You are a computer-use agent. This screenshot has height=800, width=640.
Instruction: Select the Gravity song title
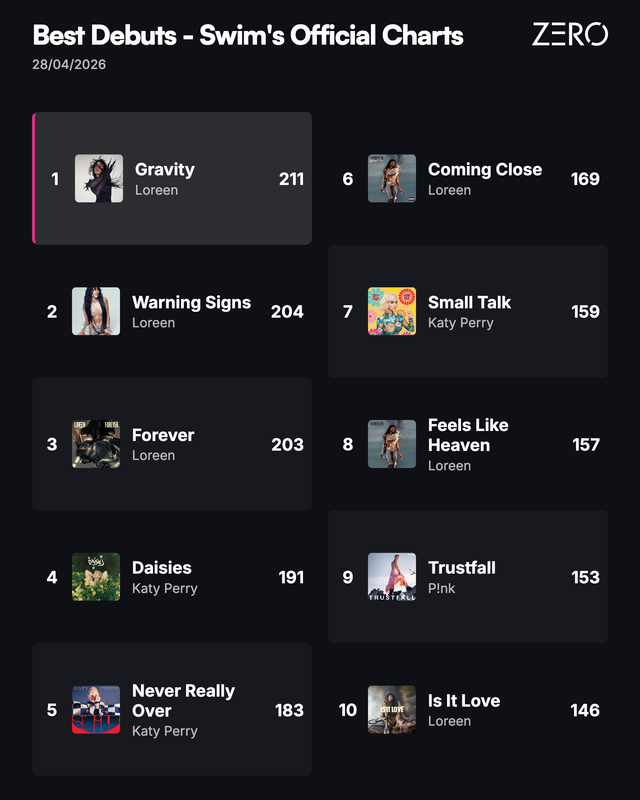[x=165, y=169]
